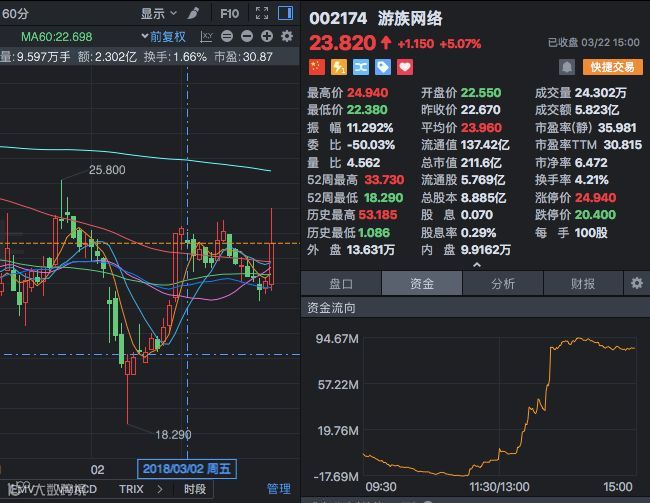Click the 换手率 4.21% value

click(x=592, y=180)
